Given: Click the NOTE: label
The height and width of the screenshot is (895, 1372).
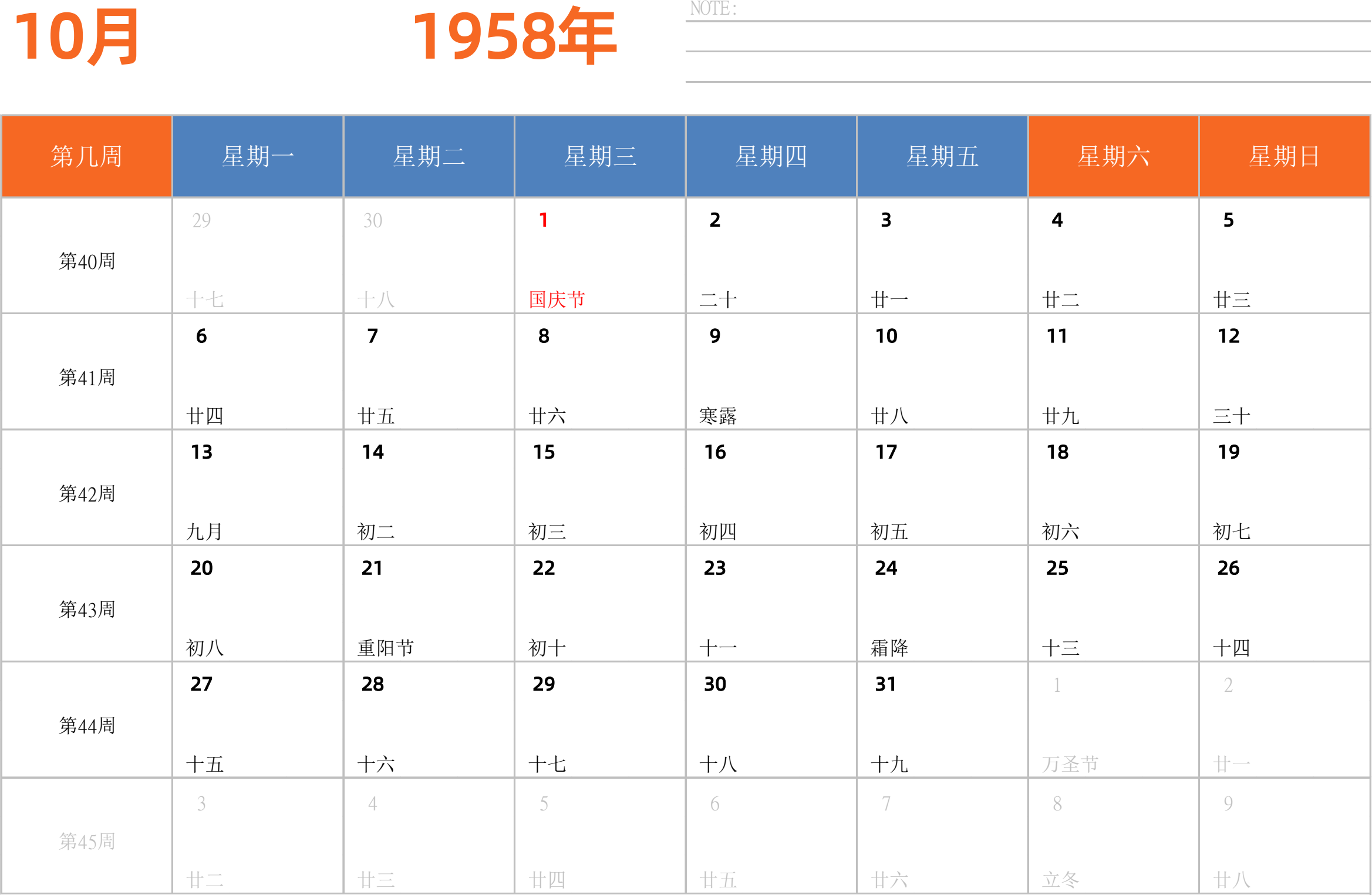Looking at the screenshot, I should pyautogui.click(x=713, y=9).
